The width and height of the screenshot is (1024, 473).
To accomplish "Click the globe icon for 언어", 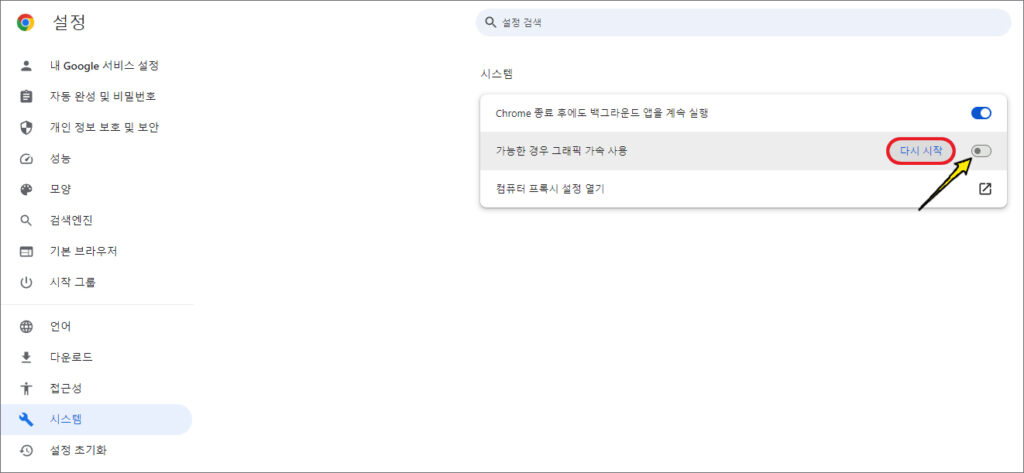I will tap(26, 327).
